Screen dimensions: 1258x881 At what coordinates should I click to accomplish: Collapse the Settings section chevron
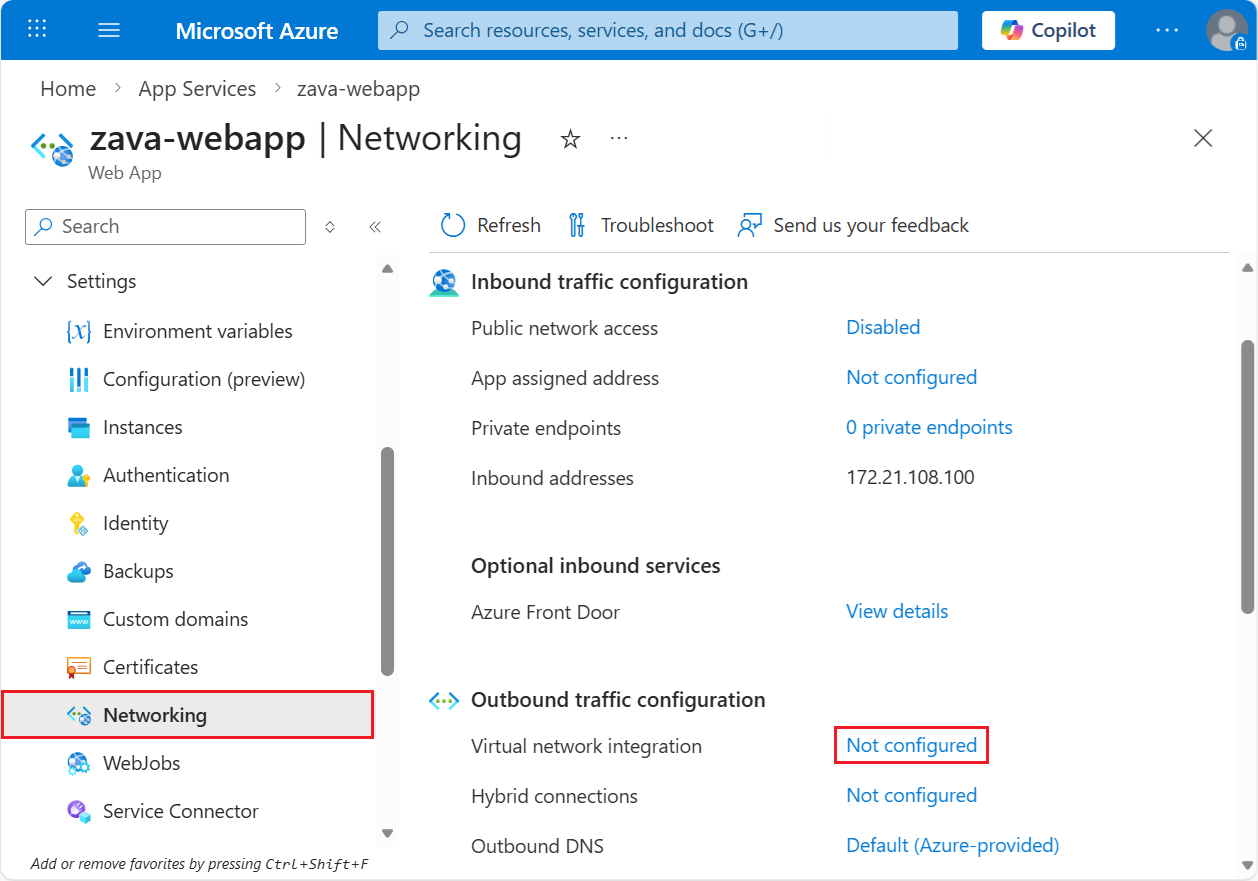pyautogui.click(x=43, y=281)
